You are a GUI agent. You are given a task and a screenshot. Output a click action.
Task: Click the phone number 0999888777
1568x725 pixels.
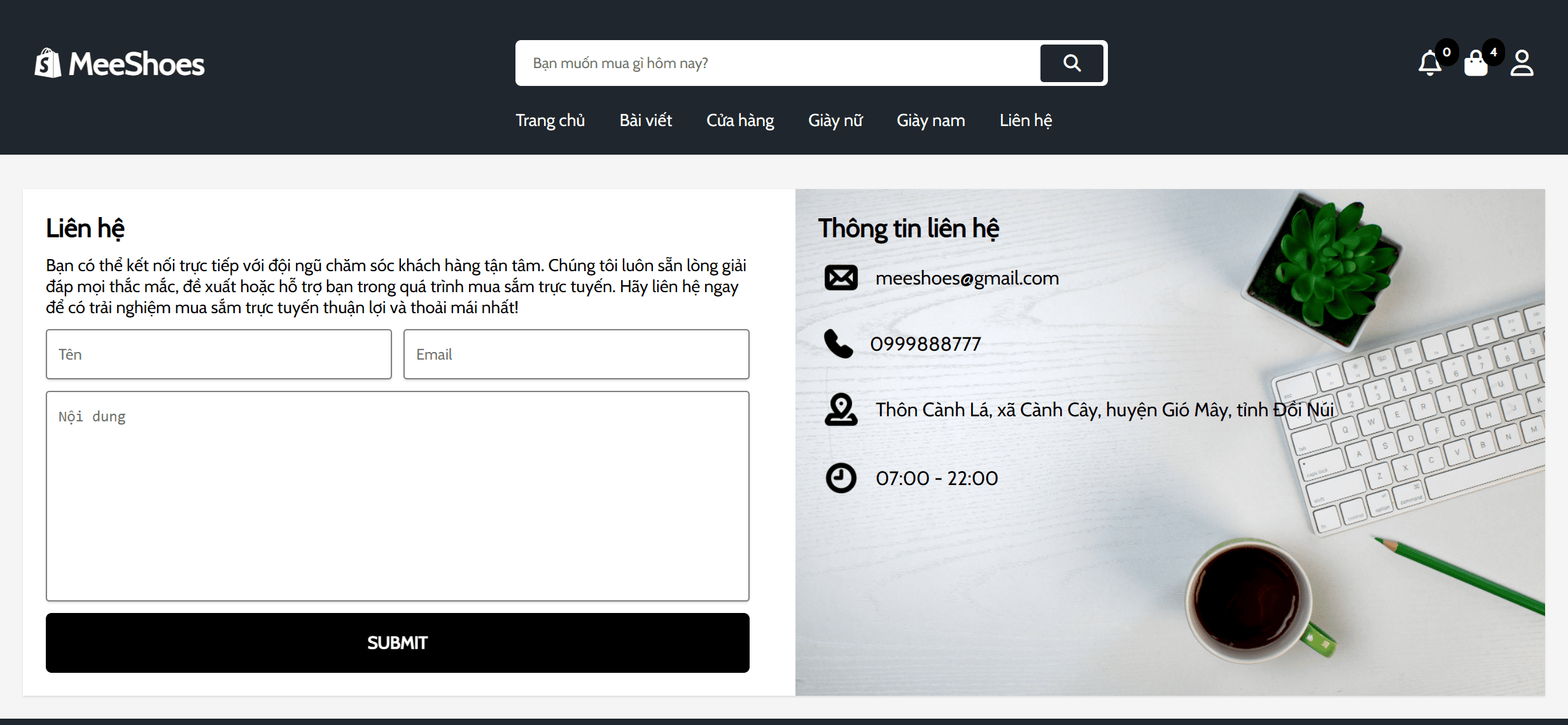(926, 344)
